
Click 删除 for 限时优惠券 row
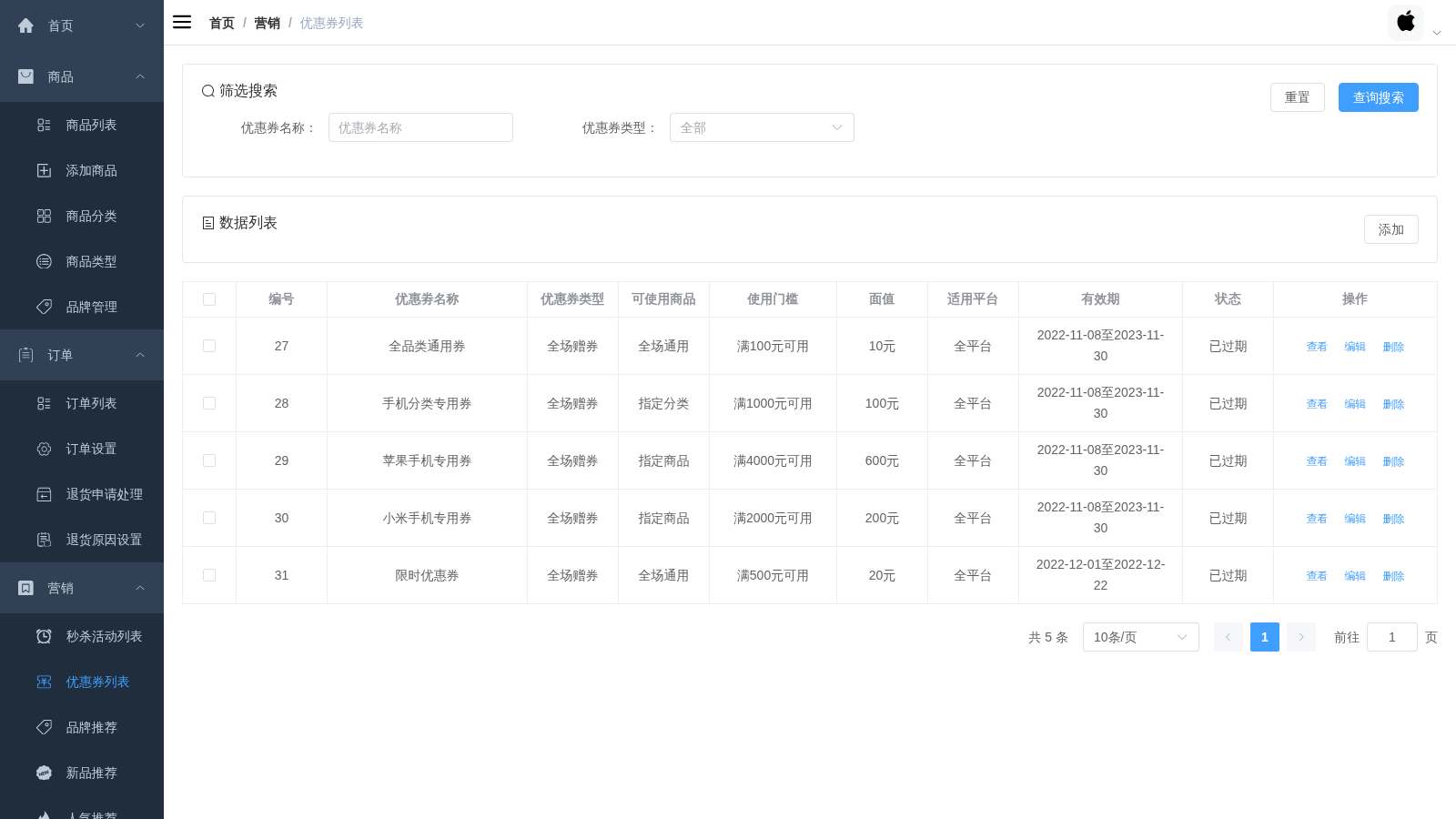(1393, 576)
